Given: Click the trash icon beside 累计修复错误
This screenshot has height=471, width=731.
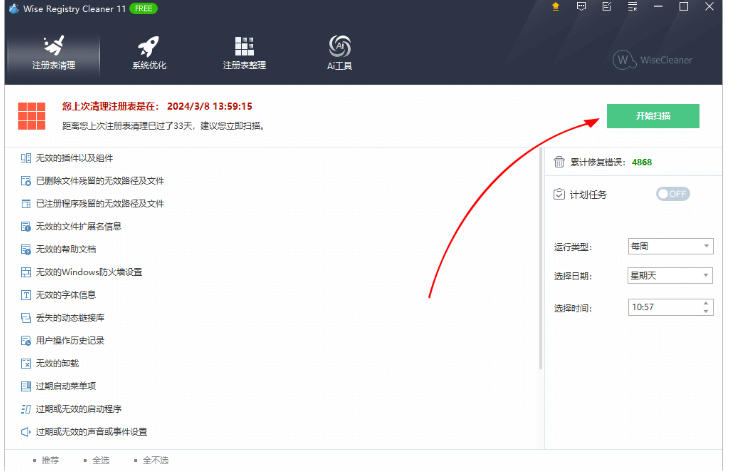Looking at the screenshot, I should [559, 162].
